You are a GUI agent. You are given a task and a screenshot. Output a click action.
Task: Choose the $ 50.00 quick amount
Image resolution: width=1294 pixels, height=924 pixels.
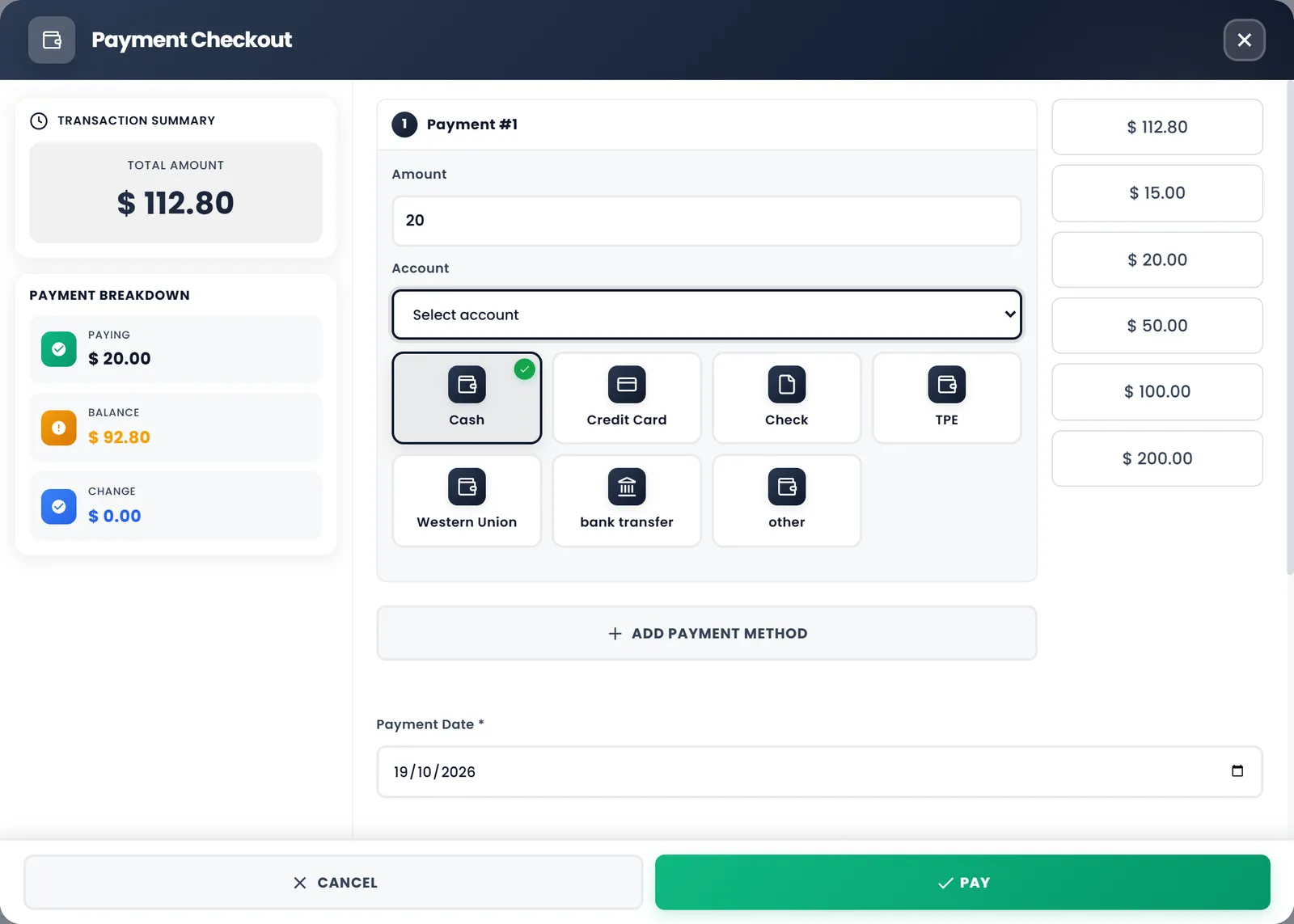point(1157,326)
